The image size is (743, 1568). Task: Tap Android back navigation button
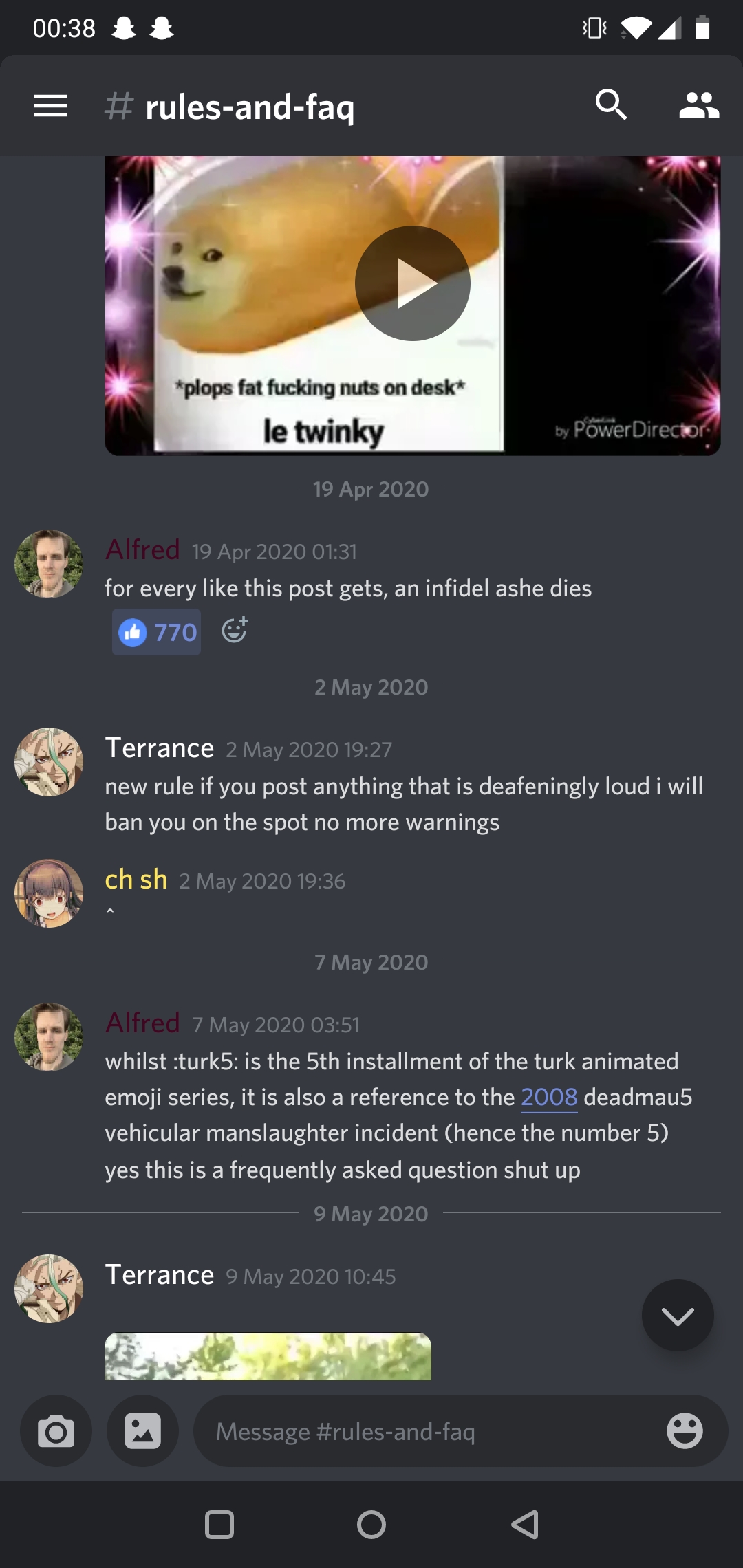click(525, 1525)
